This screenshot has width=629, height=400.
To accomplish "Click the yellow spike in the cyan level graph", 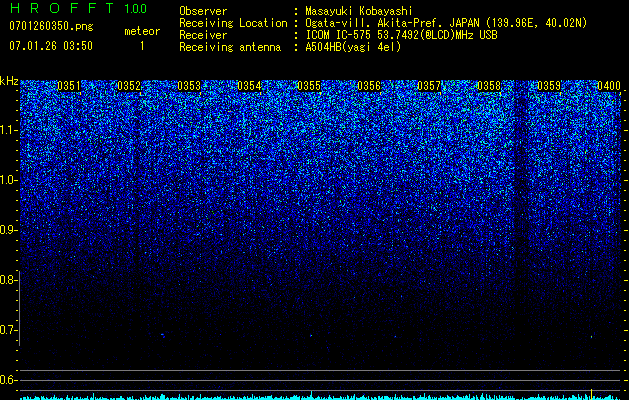I will pyautogui.click(x=591, y=394).
